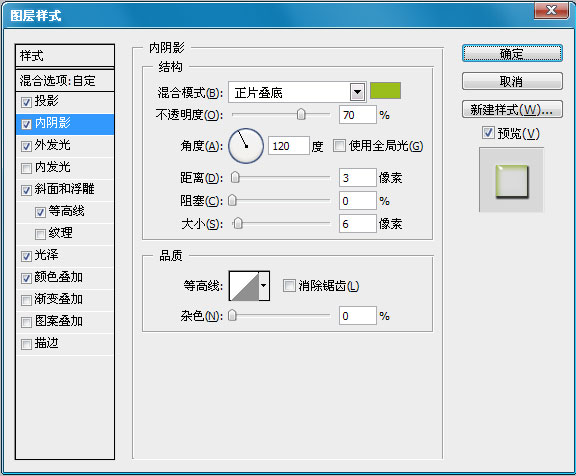Select the 斜面和浮雕 style entry label
This screenshot has height=476, width=576.
[x=65, y=189]
